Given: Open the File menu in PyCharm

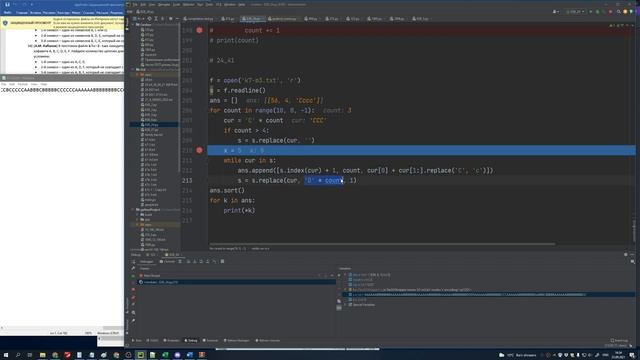Looking at the screenshot, I should coord(135,4).
